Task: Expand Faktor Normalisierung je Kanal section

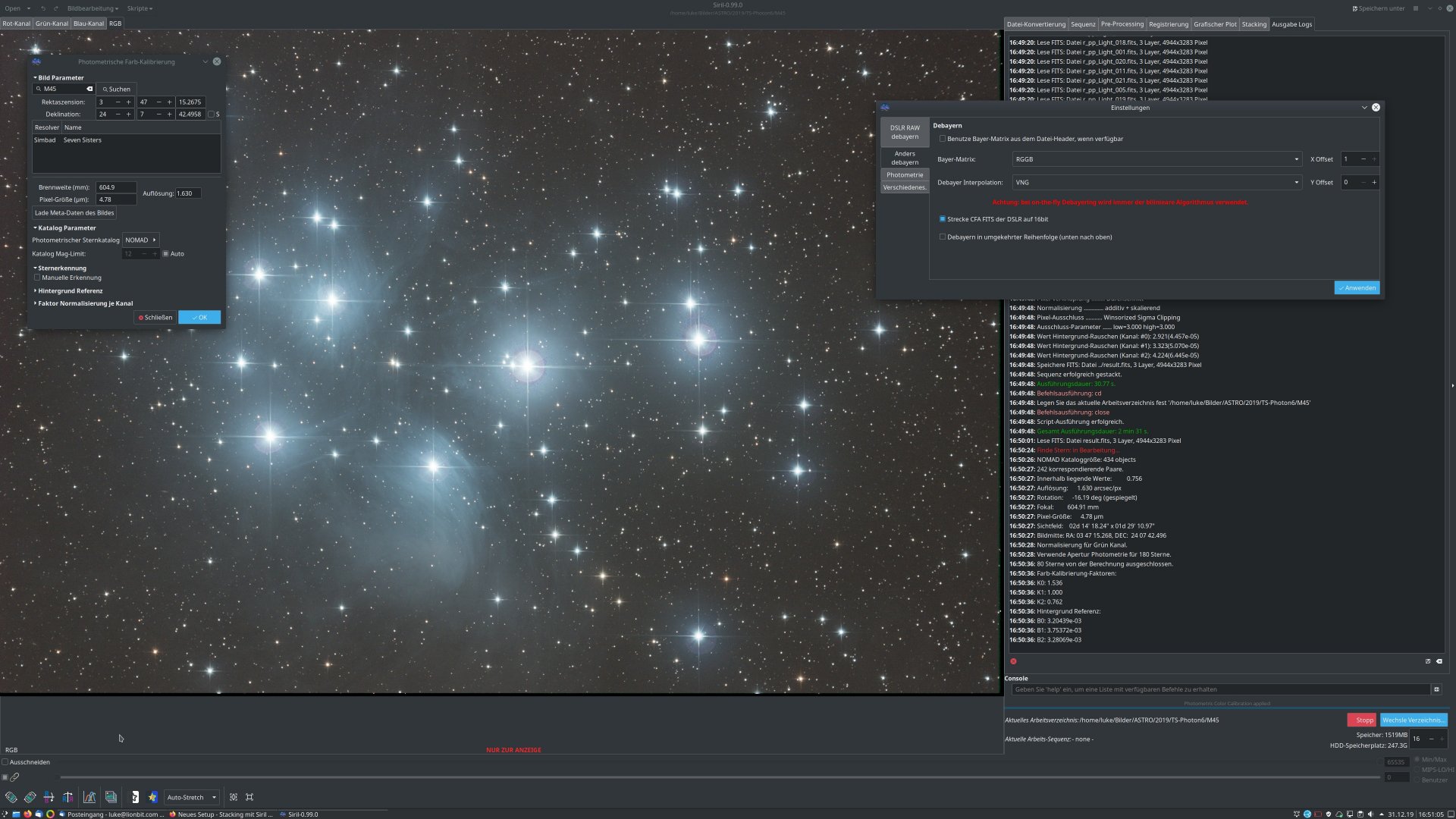Action: tap(83, 303)
